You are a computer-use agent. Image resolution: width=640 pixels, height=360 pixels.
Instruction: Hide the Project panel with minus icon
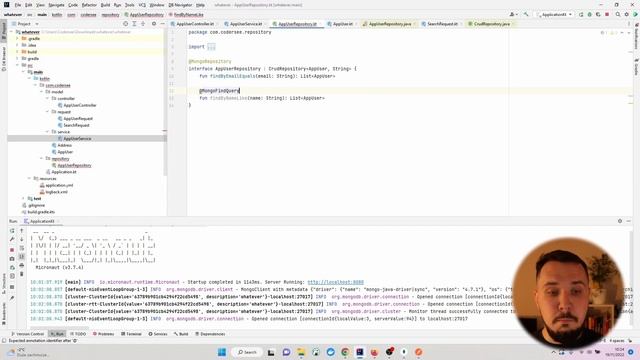[162, 24]
